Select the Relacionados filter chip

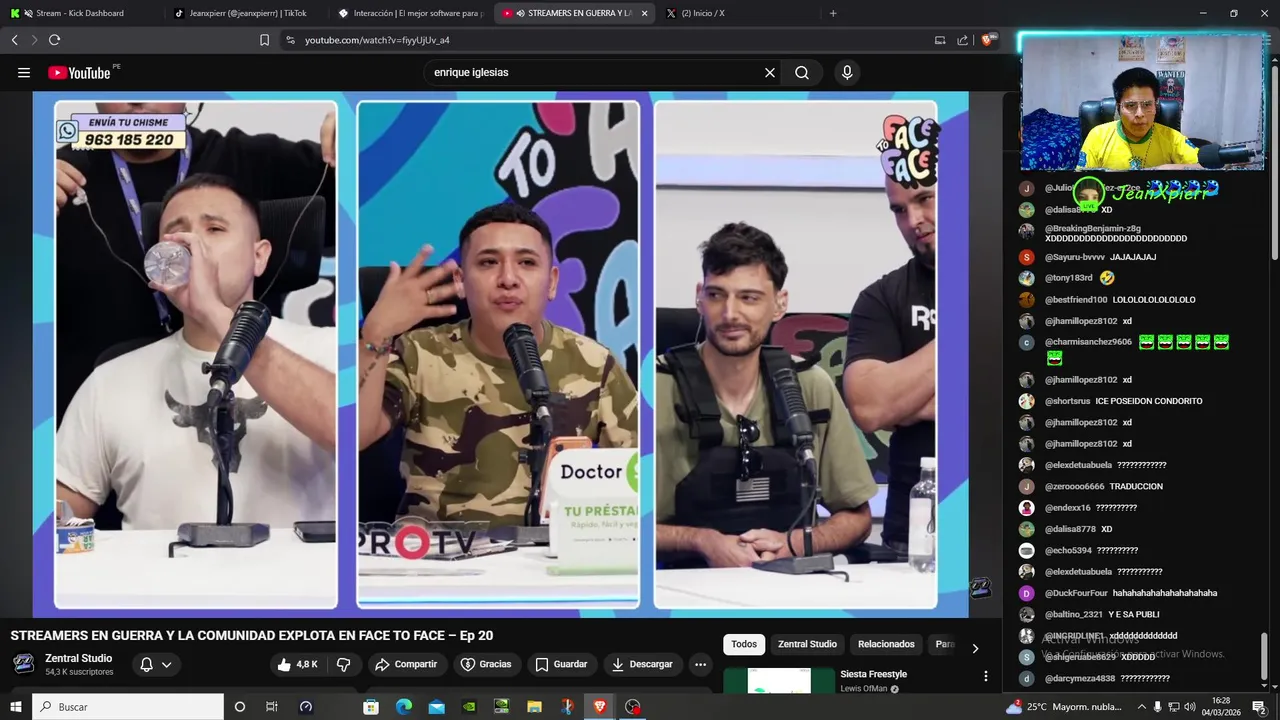coord(886,644)
